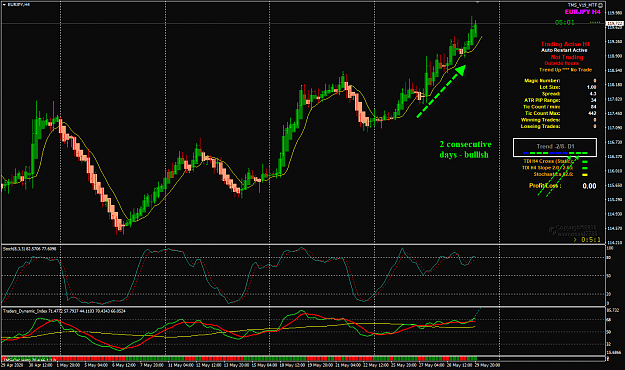Click the red Trading Active H4 status
The height and width of the screenshot is (370, 625).
pos(565,44)
